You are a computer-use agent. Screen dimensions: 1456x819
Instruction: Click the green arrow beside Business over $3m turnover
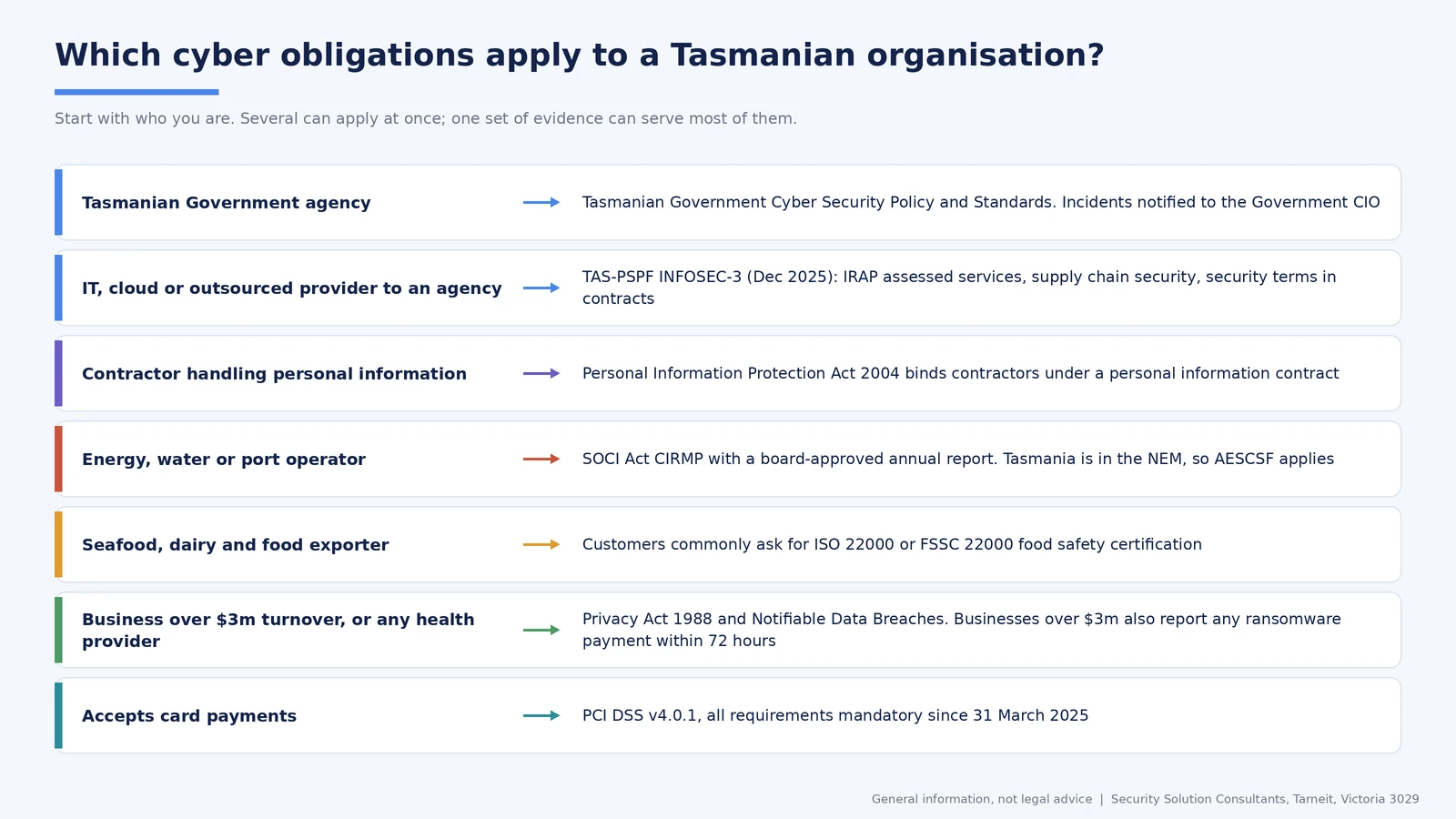pyautogui.click(x=541, y=630)
